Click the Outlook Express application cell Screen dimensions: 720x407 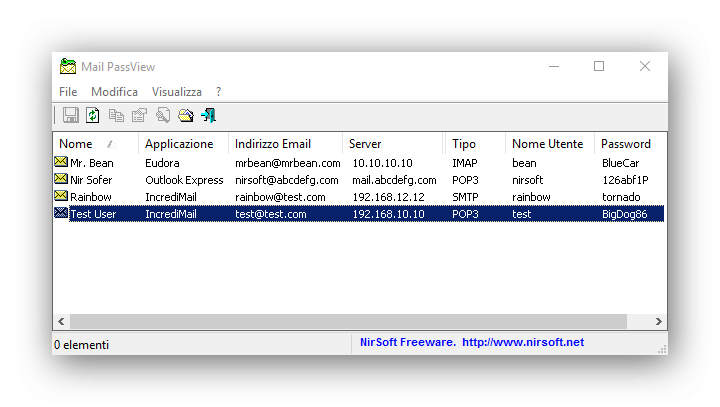coord(184,180)
